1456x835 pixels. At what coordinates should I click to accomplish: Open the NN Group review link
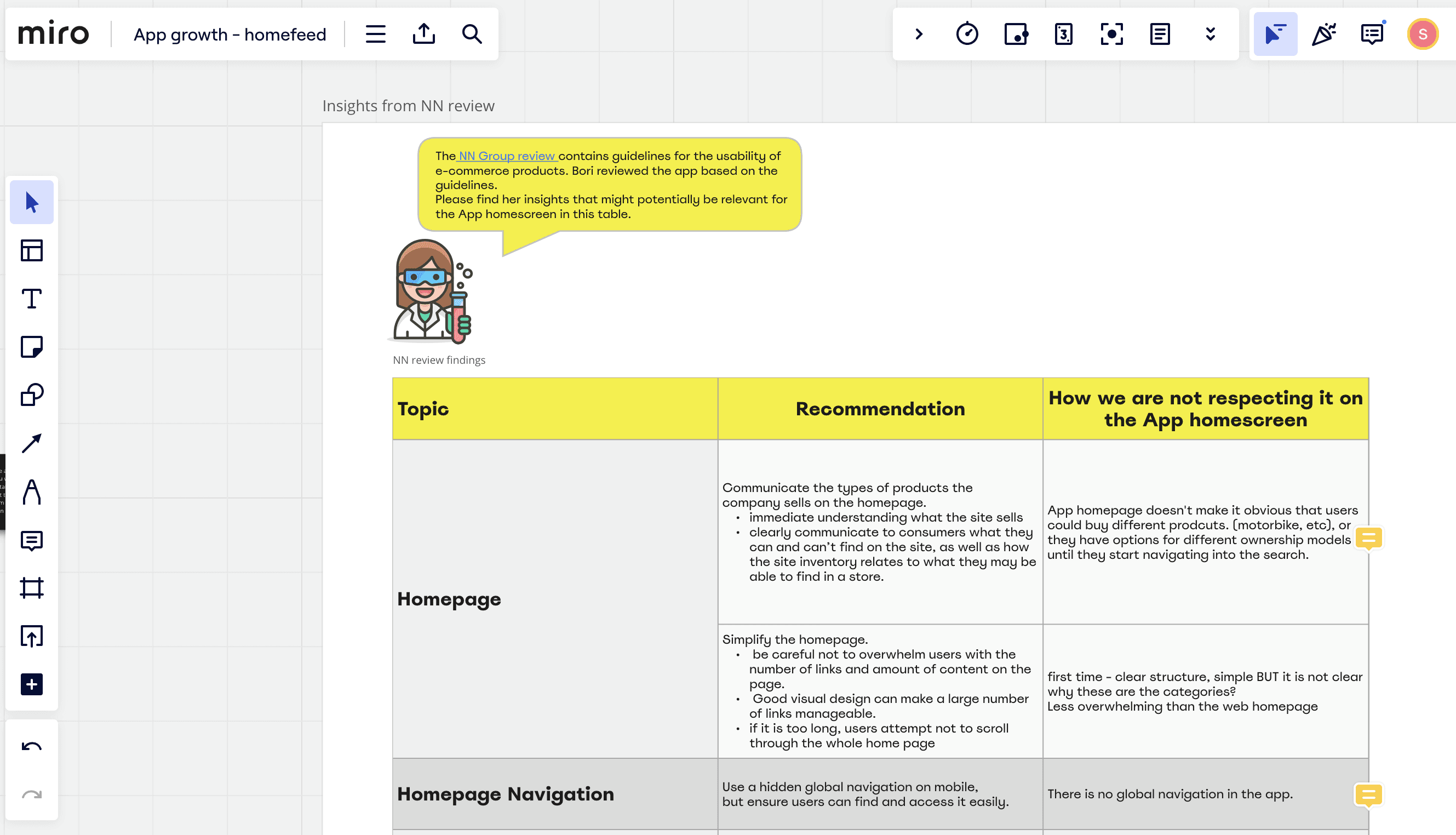click(507, 156)
